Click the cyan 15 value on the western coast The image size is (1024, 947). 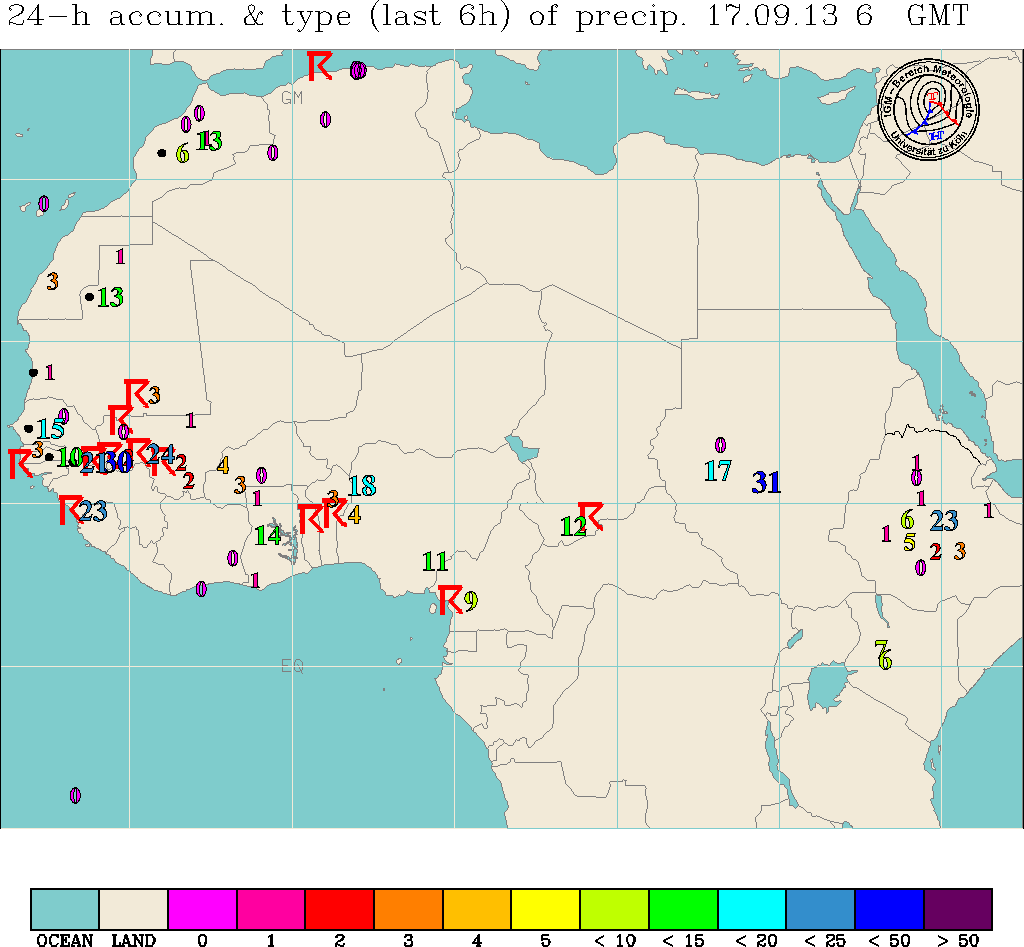click(x=50, y=429)
